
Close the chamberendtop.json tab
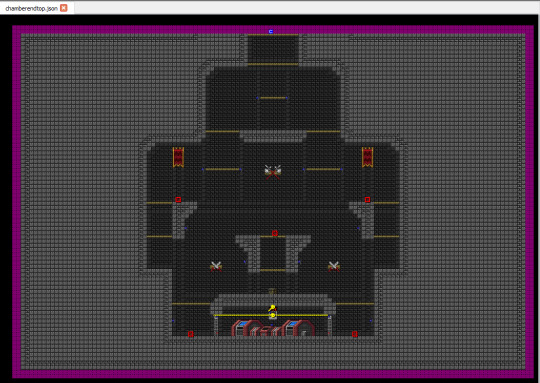[x=64, y=8]
